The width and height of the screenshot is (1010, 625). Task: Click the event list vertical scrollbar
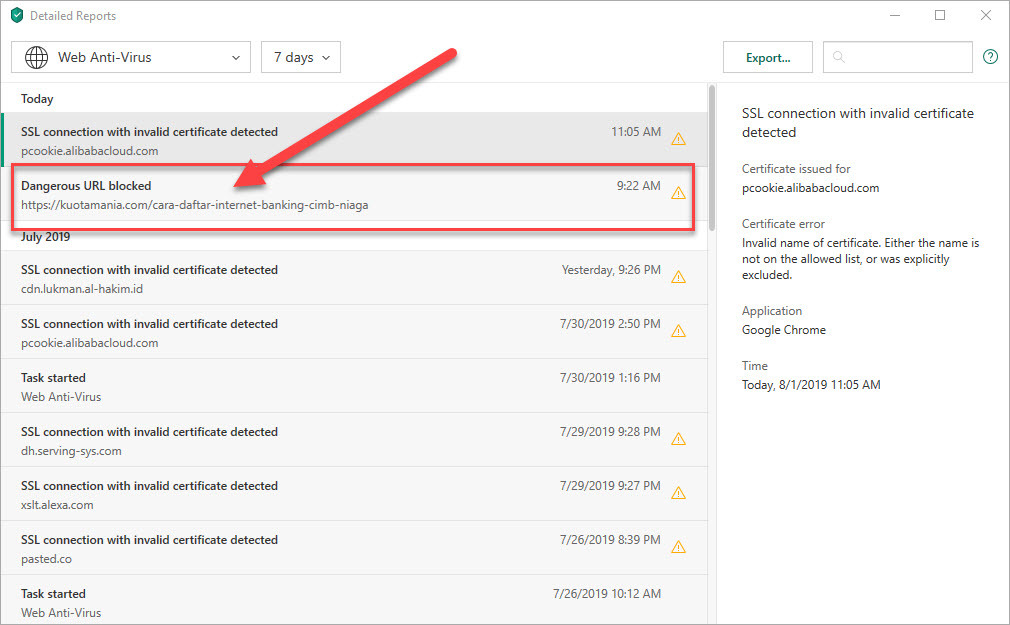tap(711, 160)
